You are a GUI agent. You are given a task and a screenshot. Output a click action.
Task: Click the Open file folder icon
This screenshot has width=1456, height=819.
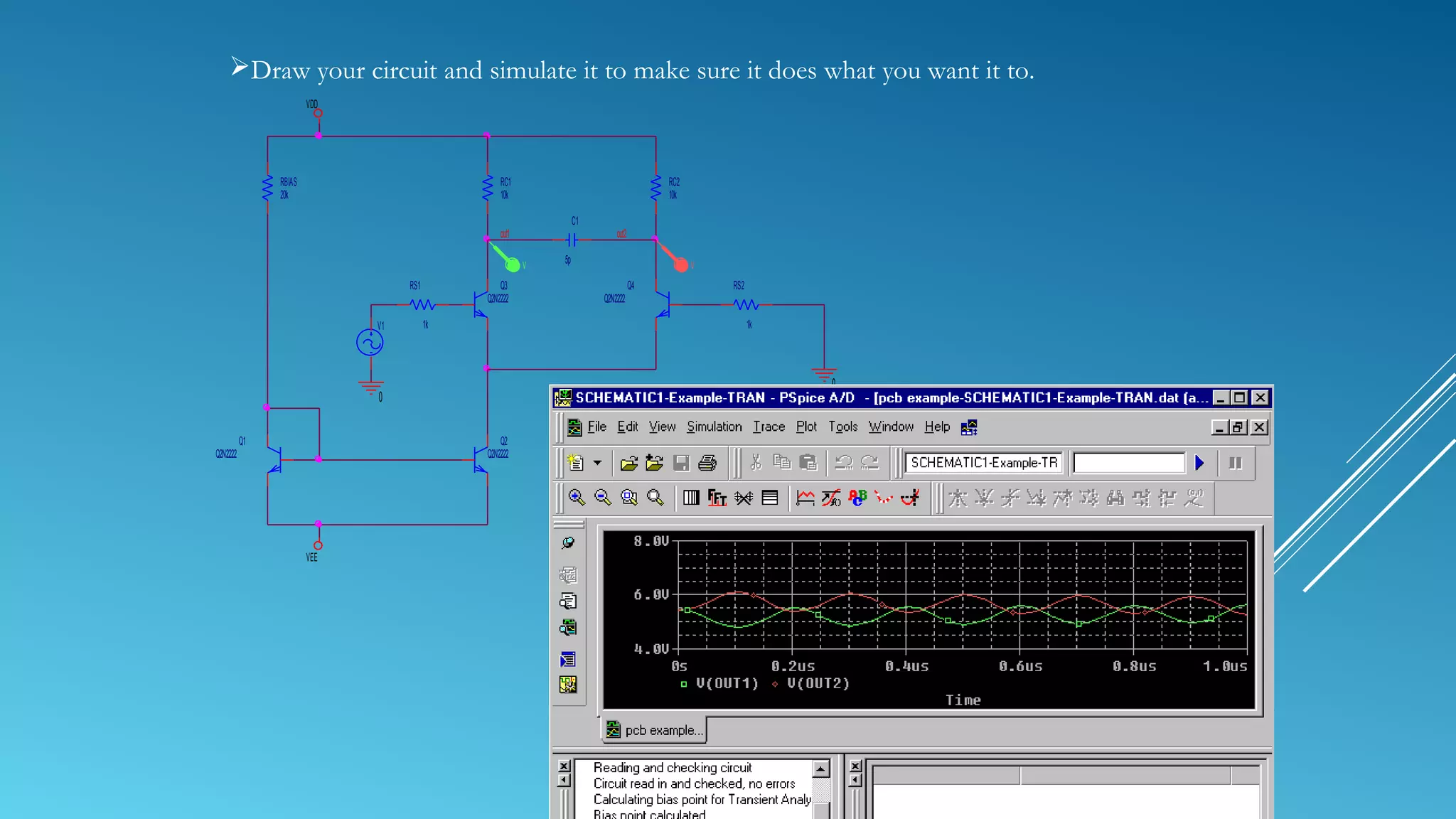tap(628, 463)
